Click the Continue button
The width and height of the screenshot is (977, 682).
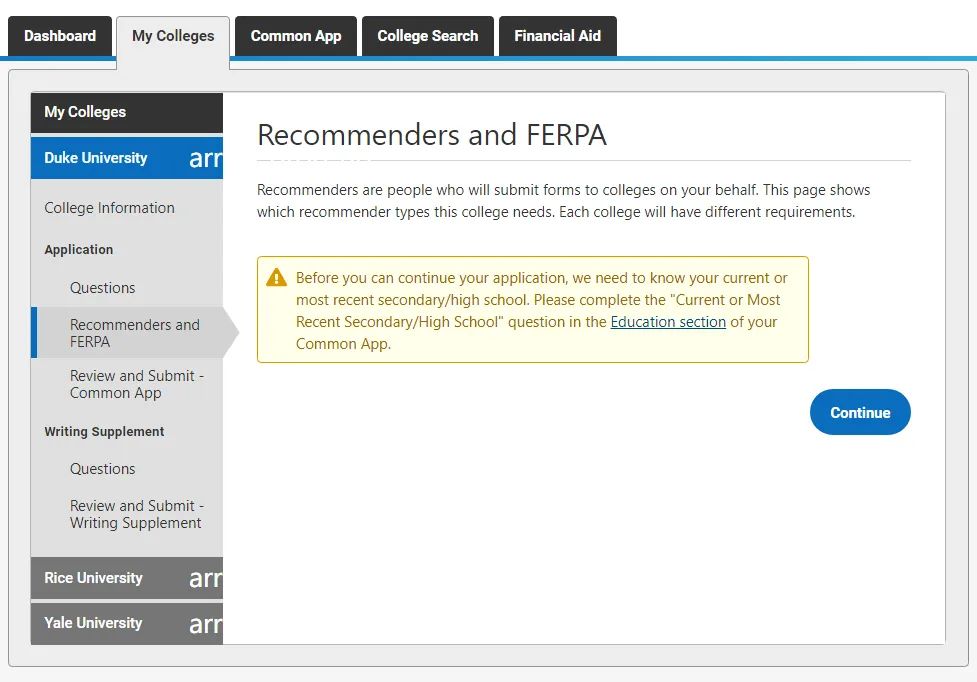tap(860, 412)
